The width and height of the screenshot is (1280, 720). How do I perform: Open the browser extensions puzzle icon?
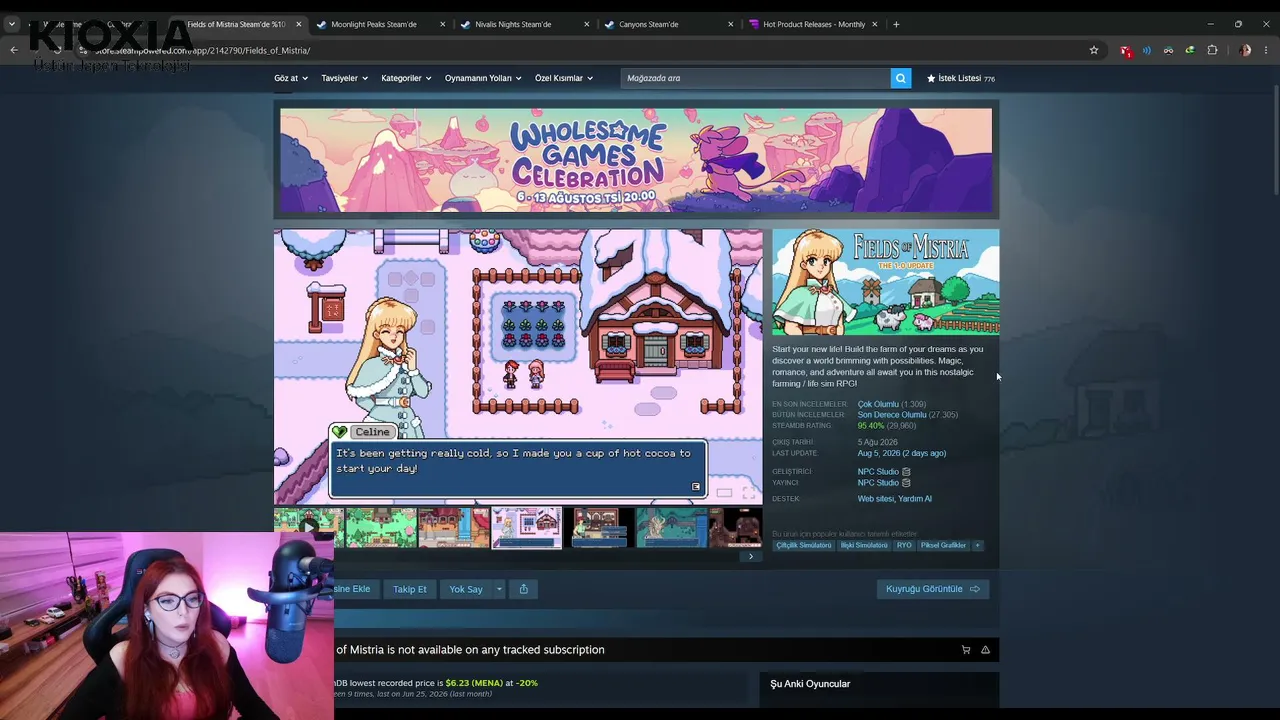[x=1212, y=50]
